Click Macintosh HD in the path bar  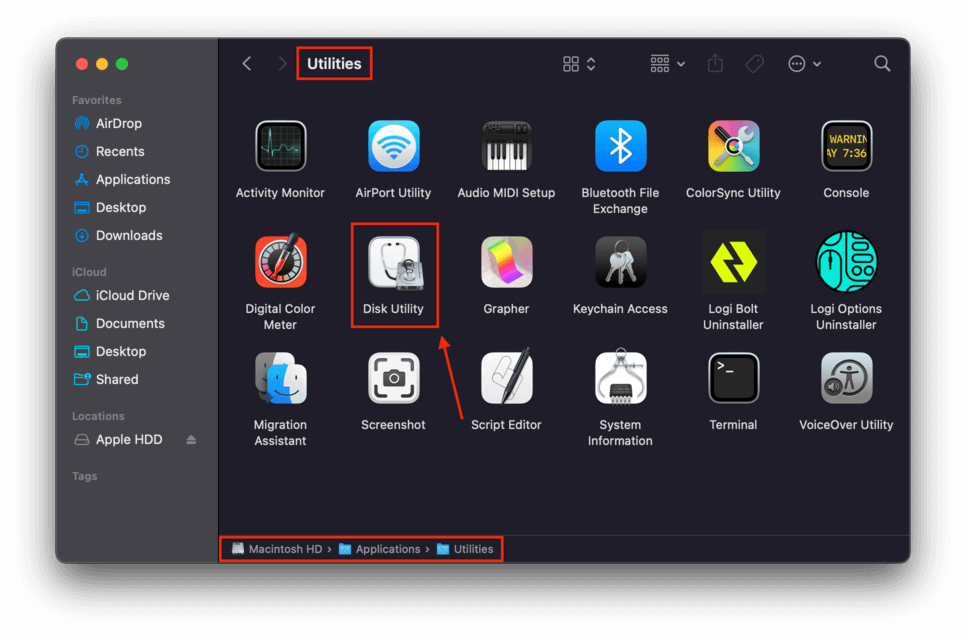pyautogui.click(x=277, y=549)
